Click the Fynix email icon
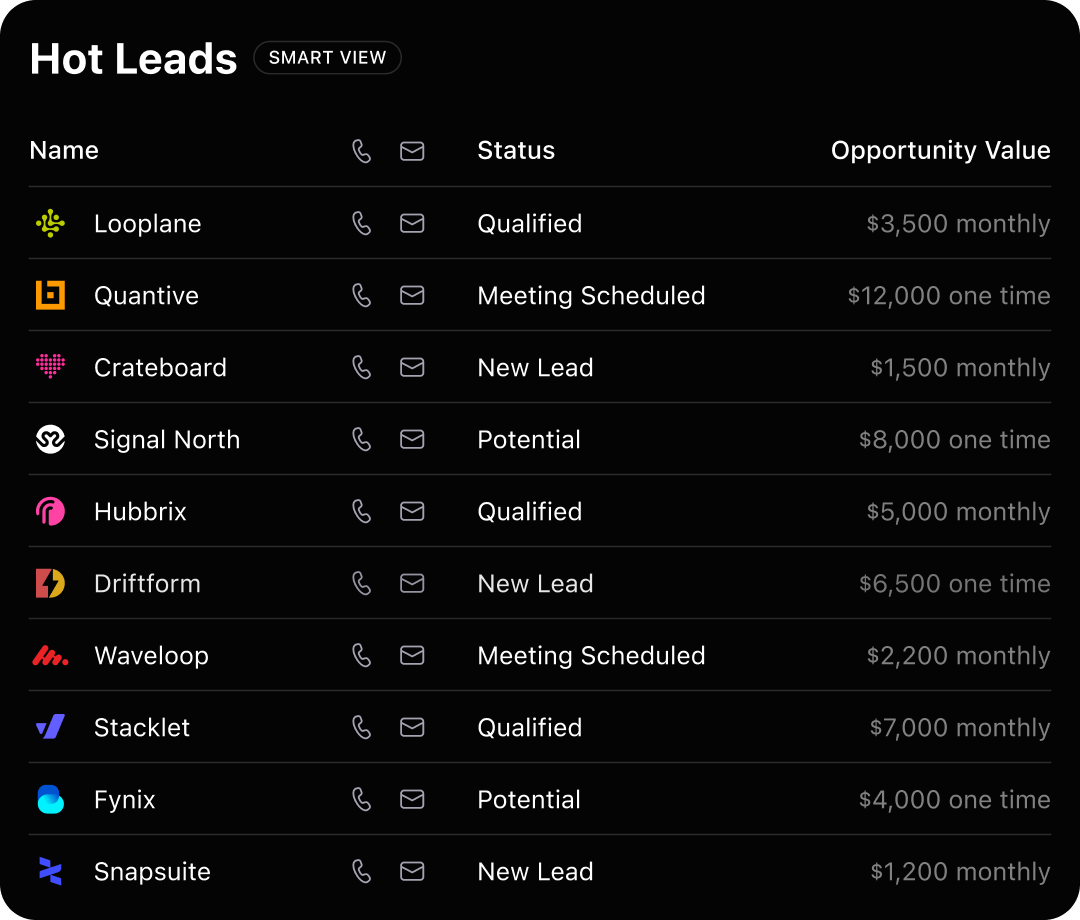The height and width of the screenshot is (920, 1080). pyautogui.click(x=412, y=800)
